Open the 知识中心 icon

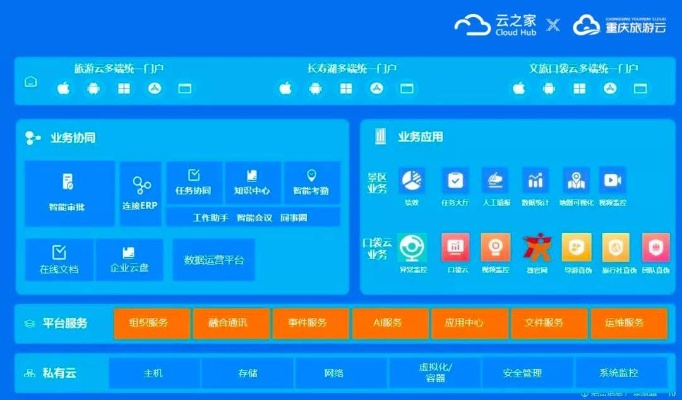point(252,175)
